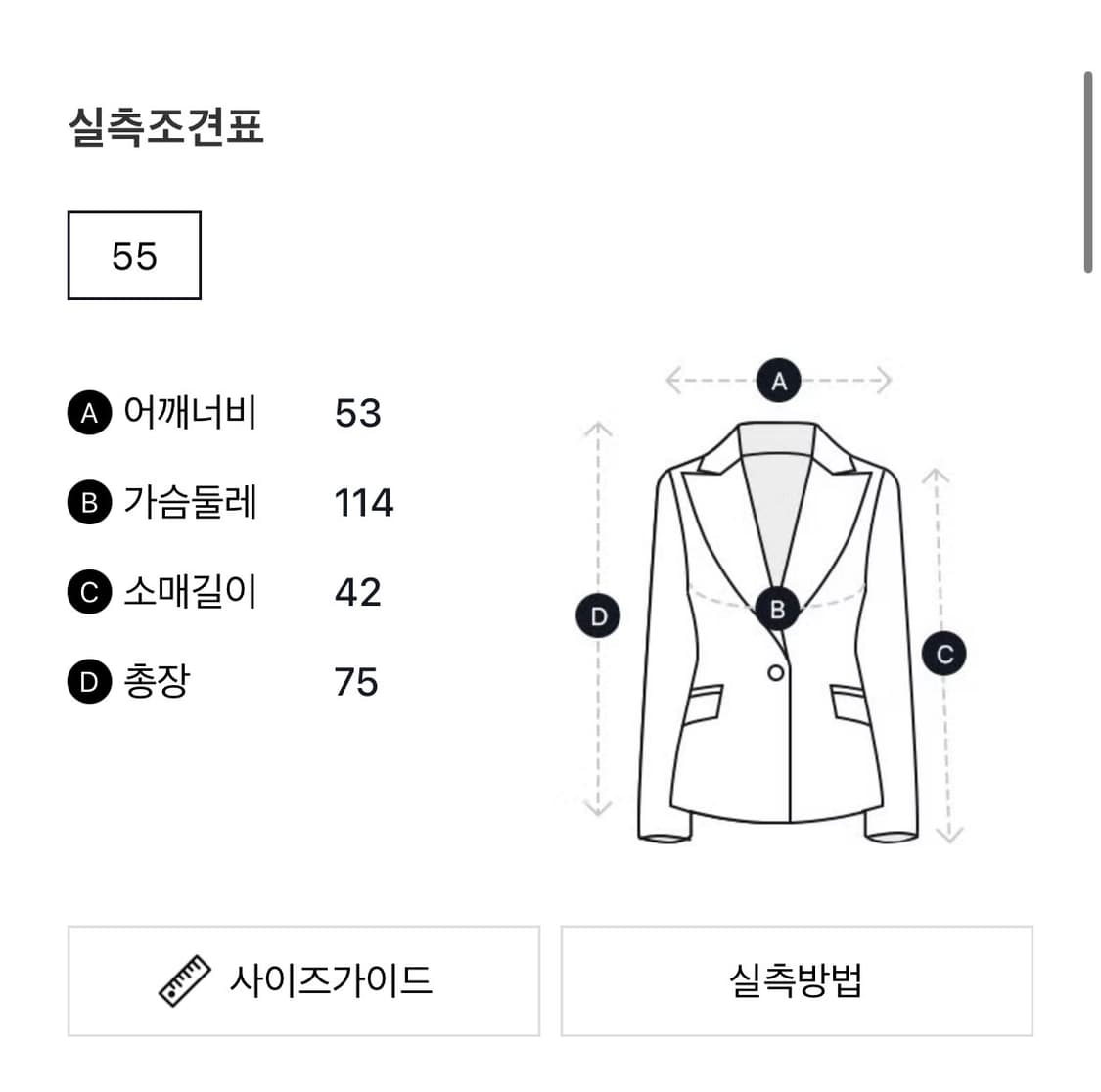The height and width of the screenshot is (1092, 1101).
Task: Open the 실측방법 measurement method
Action: coord(799,978)
